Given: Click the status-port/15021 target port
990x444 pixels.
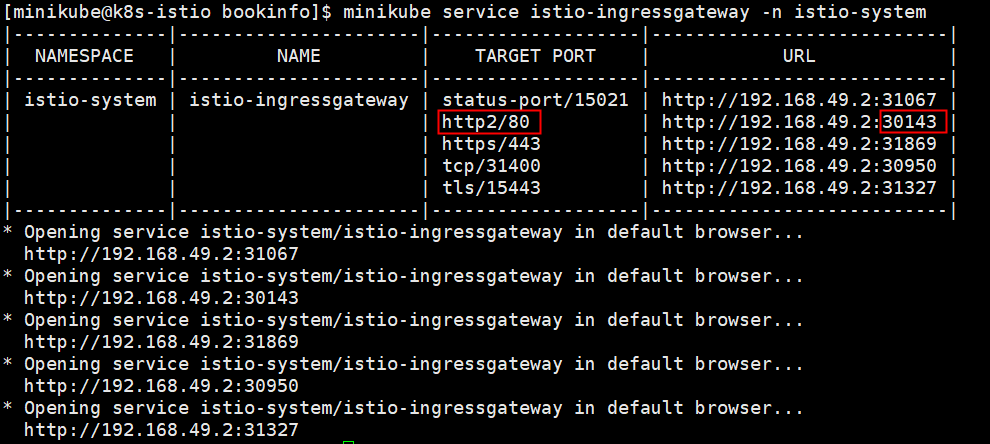Looking at the screenshot, I should (535, 100).
